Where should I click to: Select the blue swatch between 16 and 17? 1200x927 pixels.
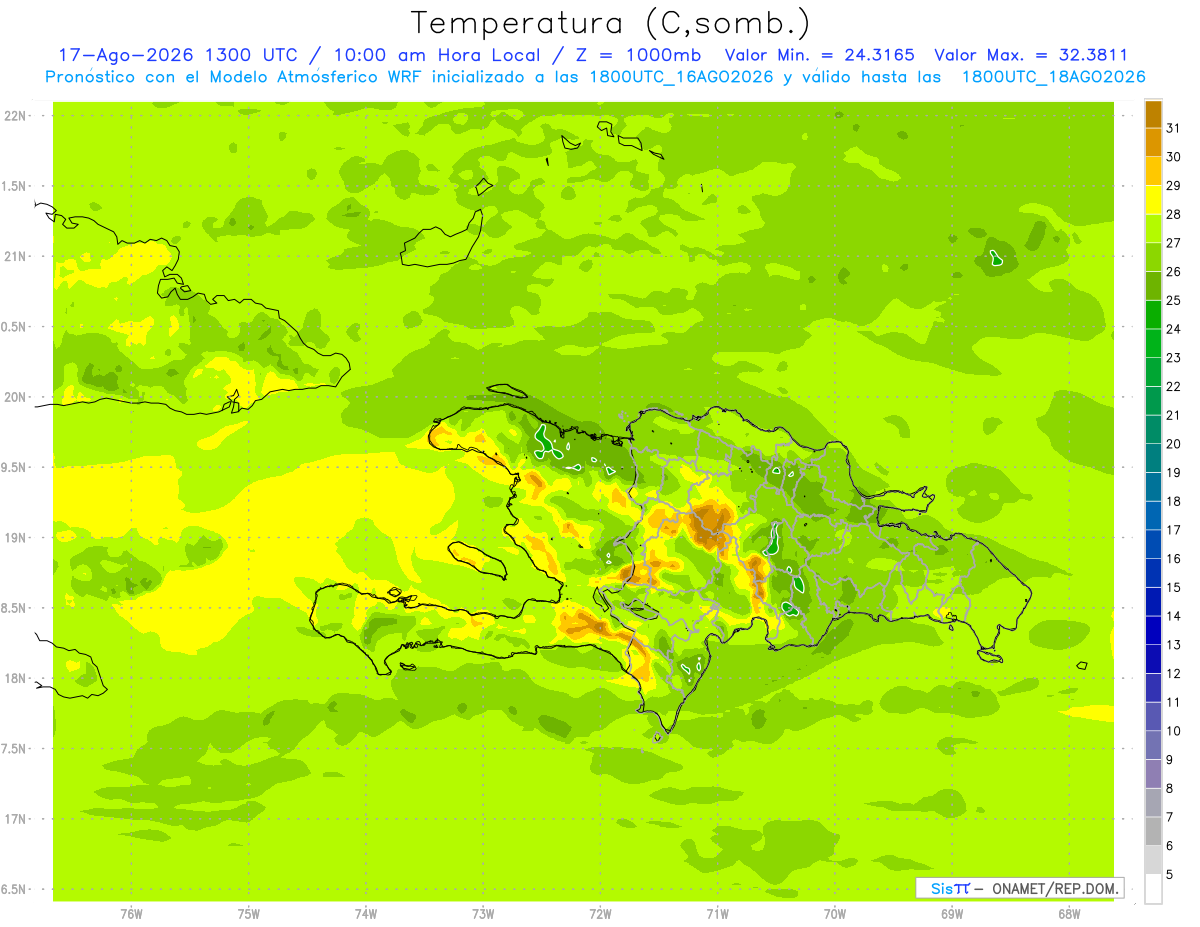tap(1153, 544)
